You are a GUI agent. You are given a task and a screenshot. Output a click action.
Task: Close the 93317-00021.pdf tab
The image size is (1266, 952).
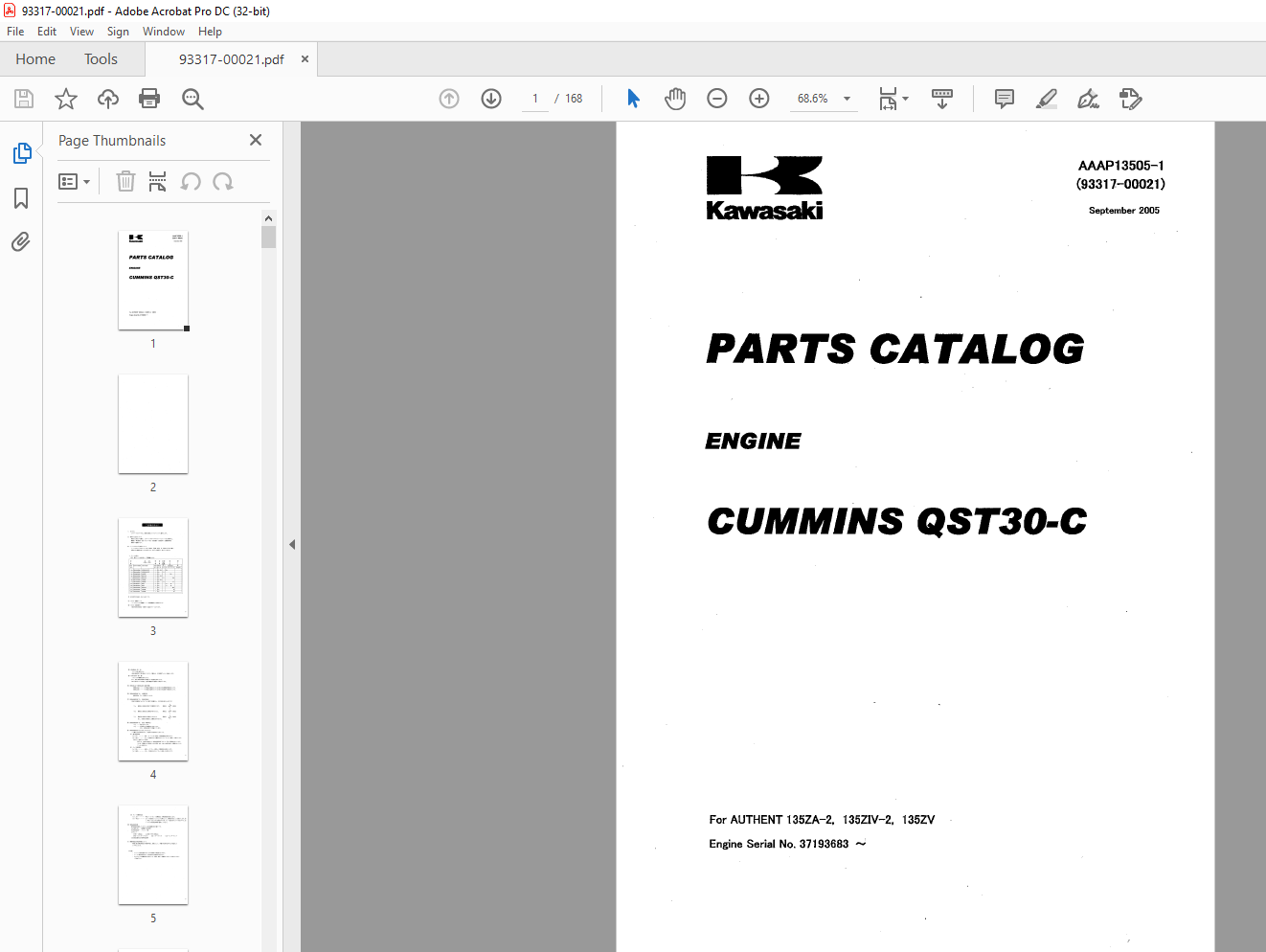pyautogui.click(x=305, y=59)
